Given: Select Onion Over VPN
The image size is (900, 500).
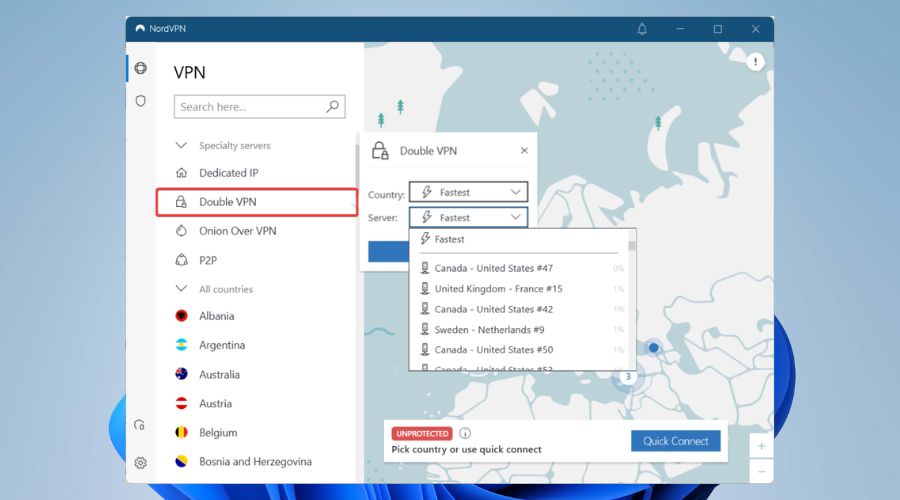Looking at the screenshot, I should coord(237,231).
